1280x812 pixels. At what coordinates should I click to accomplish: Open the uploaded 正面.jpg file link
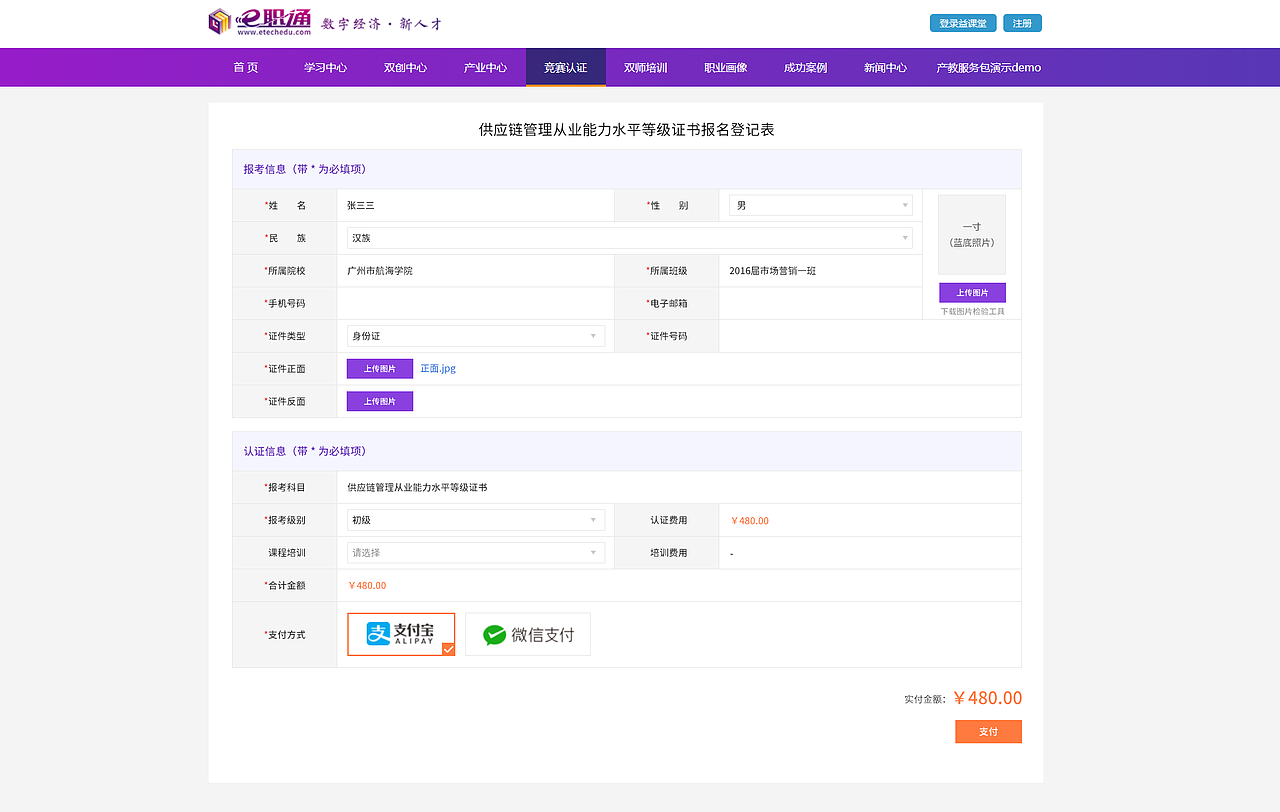tap(437, 368)
